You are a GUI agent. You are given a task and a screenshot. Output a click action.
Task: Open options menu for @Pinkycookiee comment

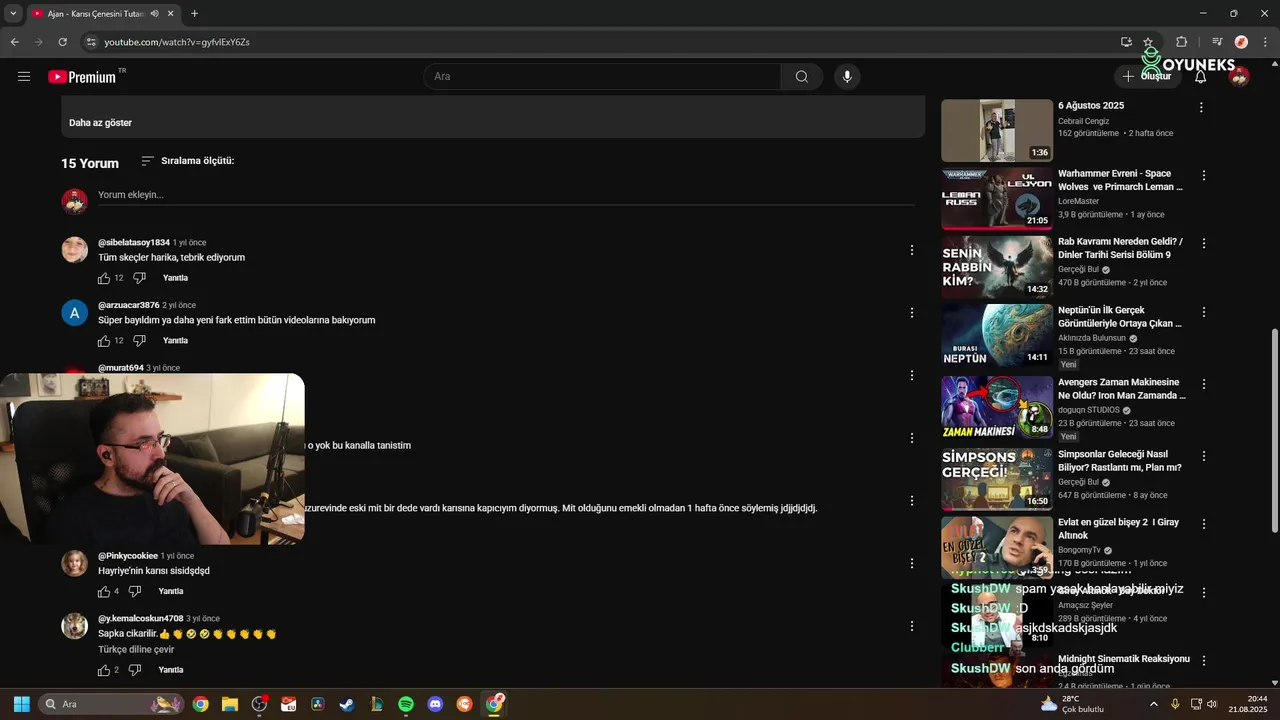[911, 563]
